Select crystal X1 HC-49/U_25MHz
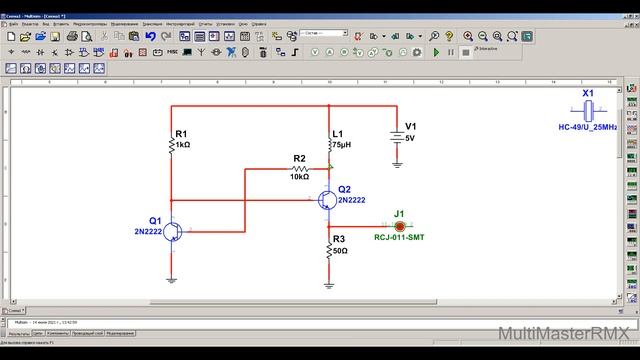Image resolution: width=640 pixels, height=360 pixels. pyautogui.click(x=588, y=110)
